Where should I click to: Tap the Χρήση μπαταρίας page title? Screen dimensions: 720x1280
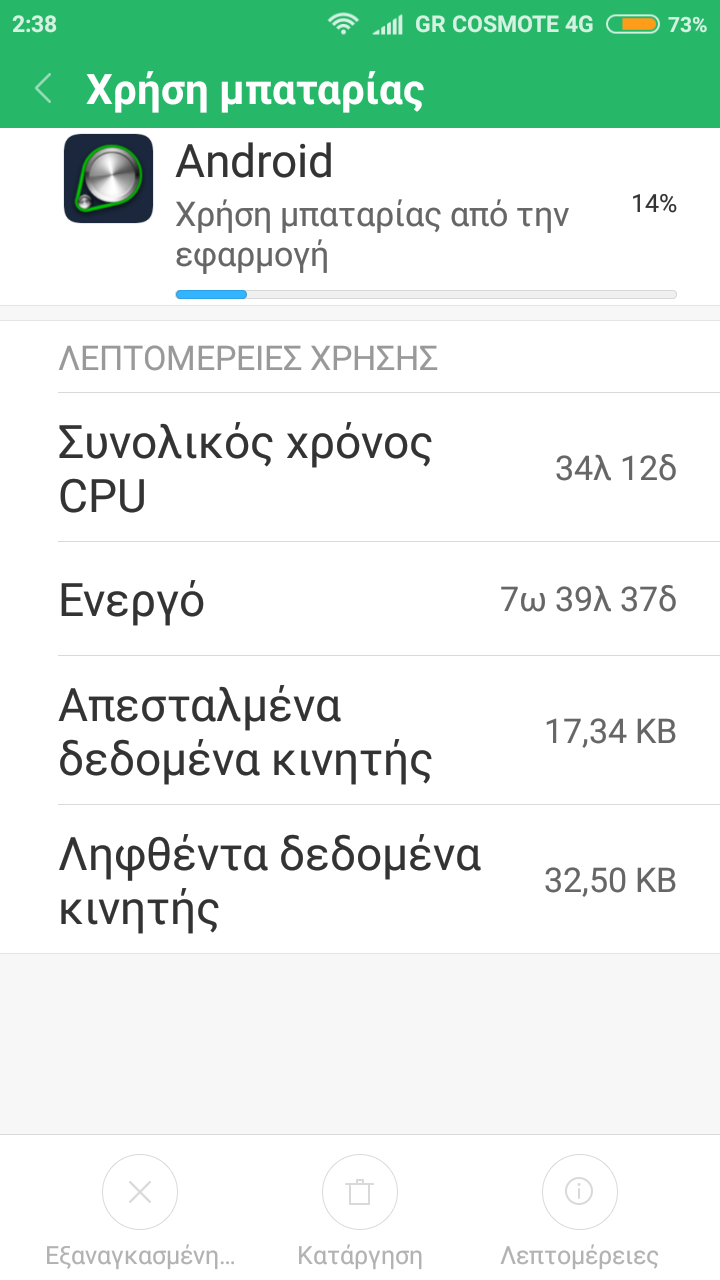pyautogui.click(x=255, y=90)
